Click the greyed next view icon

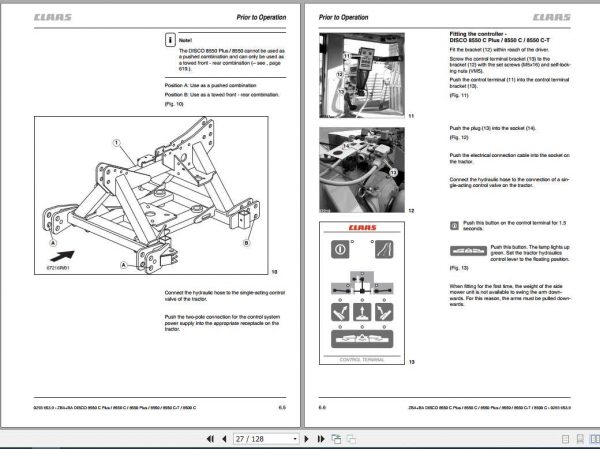(351, 439)
